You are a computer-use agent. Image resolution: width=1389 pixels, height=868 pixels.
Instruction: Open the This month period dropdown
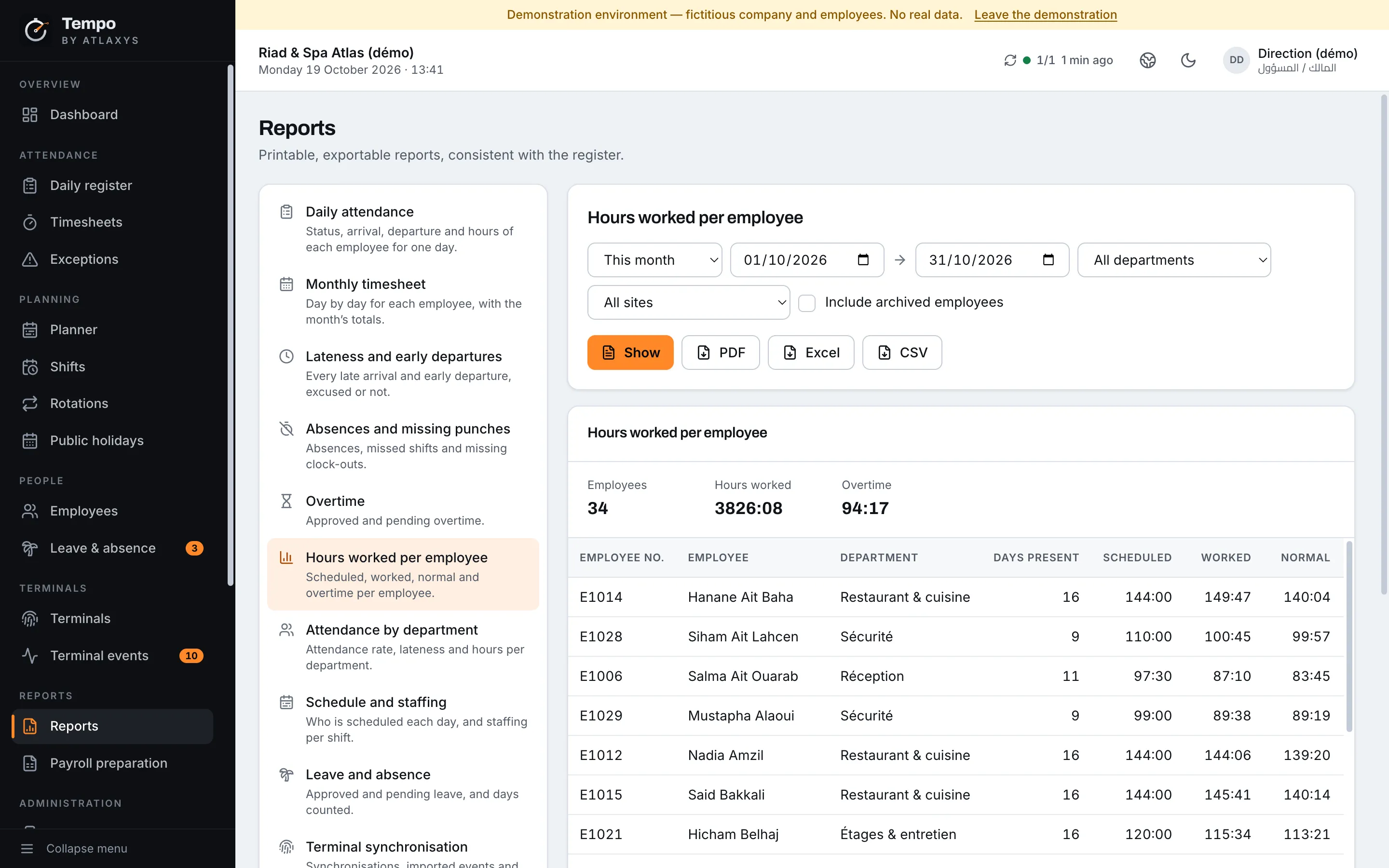click(x=654, y=260)
